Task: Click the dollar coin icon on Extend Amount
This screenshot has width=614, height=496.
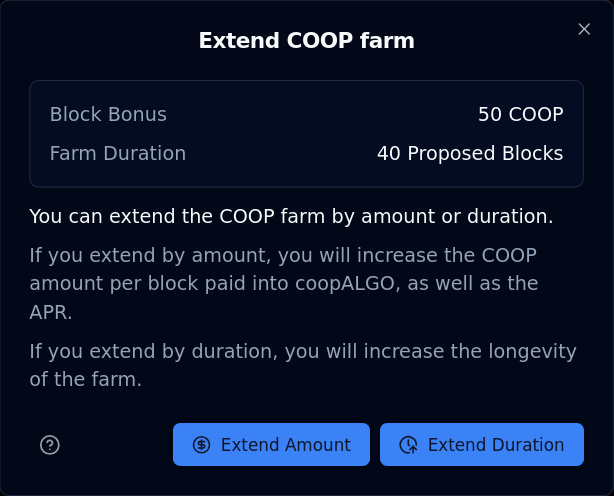Action: click(x=201, y=445)
